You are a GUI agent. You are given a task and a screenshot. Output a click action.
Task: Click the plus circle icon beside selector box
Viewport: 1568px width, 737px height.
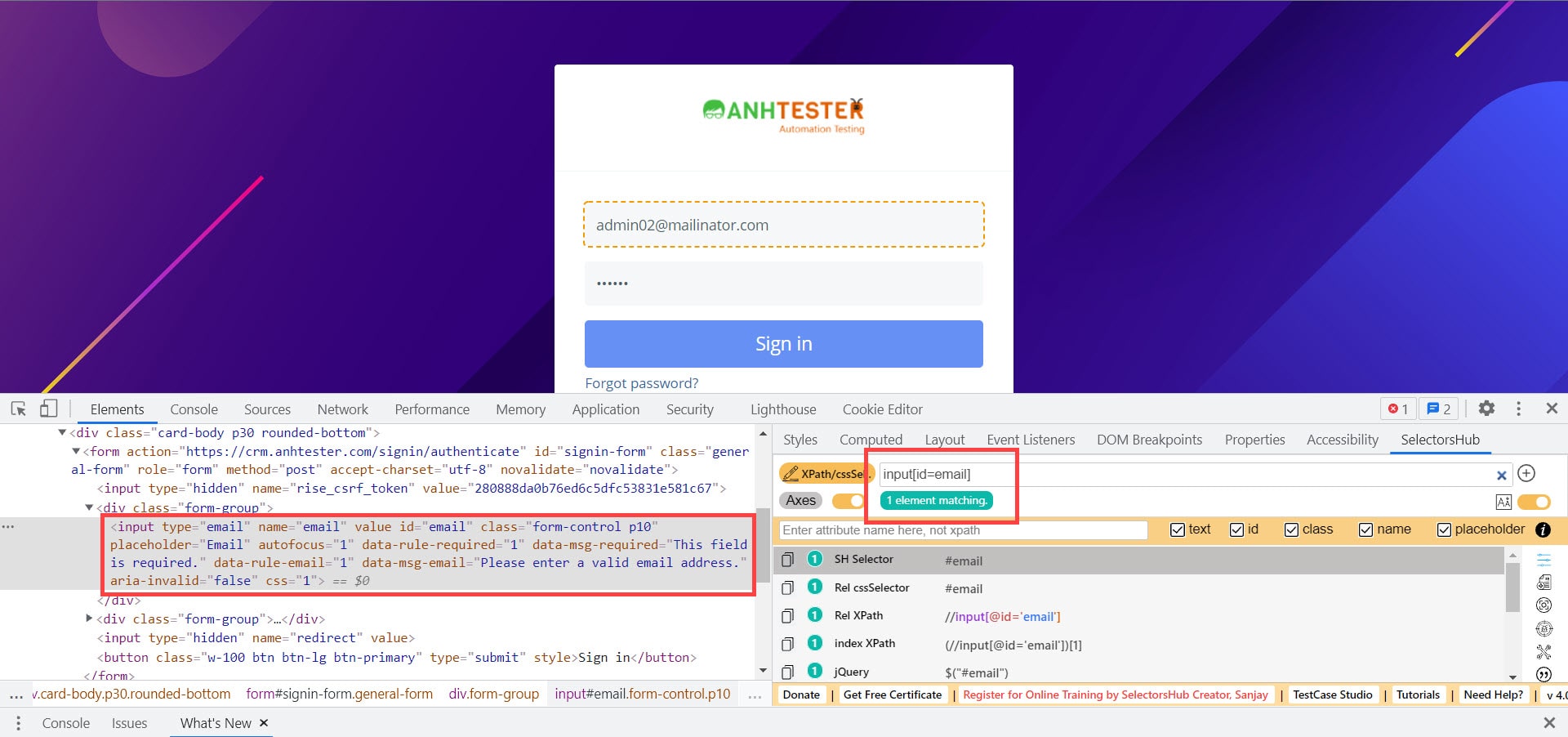pyautogui.click(x=1526, y=474)
